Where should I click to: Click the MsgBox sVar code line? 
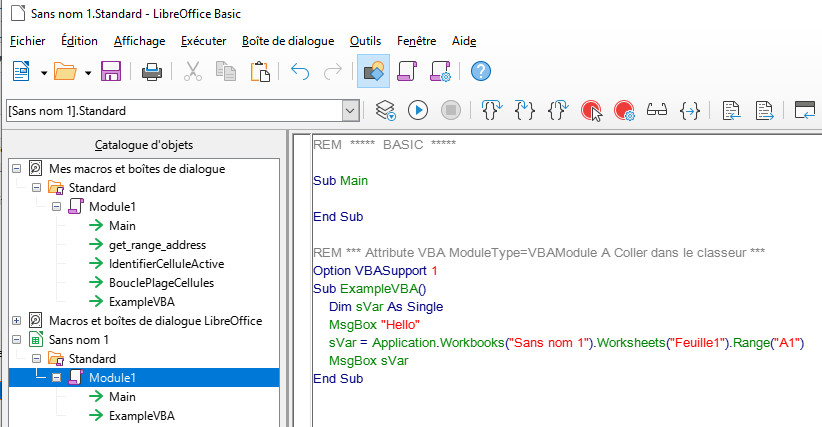coord(369,360)
